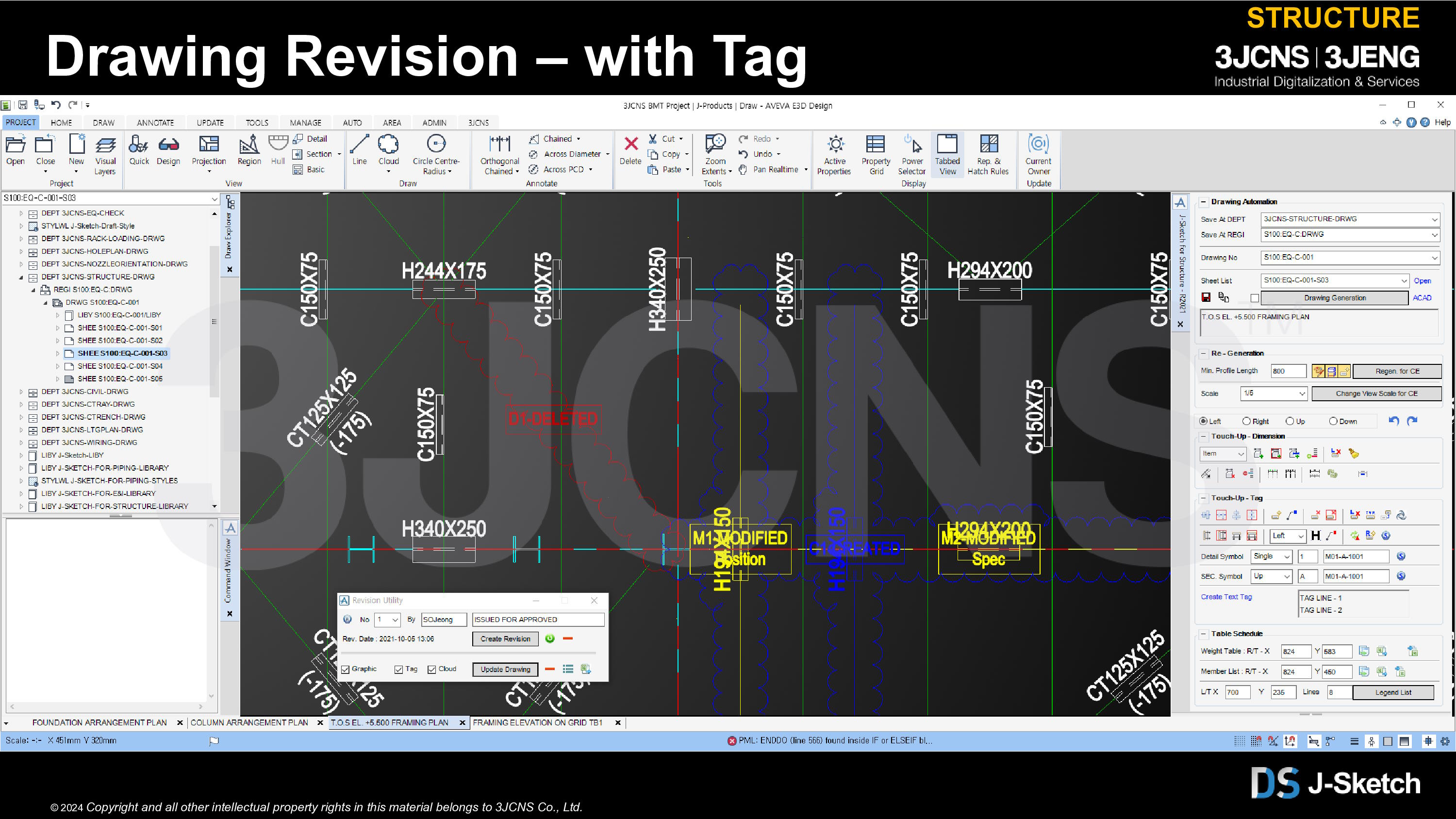Open the Detail Symbol Single dropdown
Screen dimensions: 1456x819
pos(1287,557)
